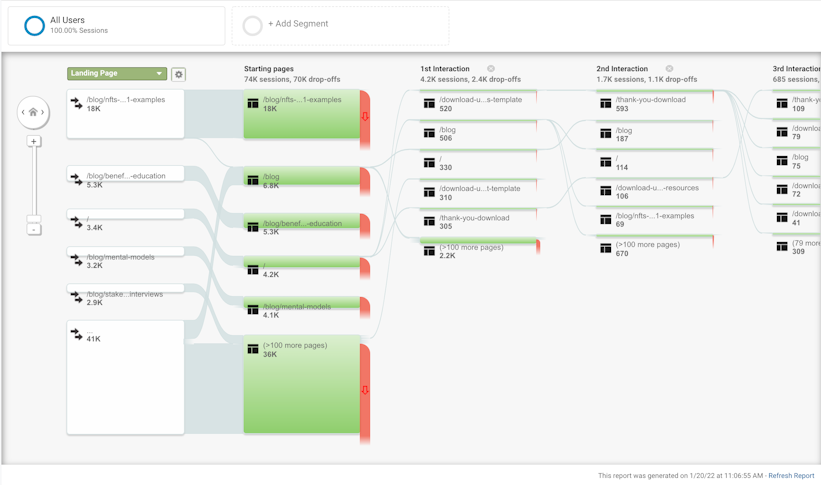
Task: Click the red drop-off arrow on >100 more pages
Action: [365, 390]
